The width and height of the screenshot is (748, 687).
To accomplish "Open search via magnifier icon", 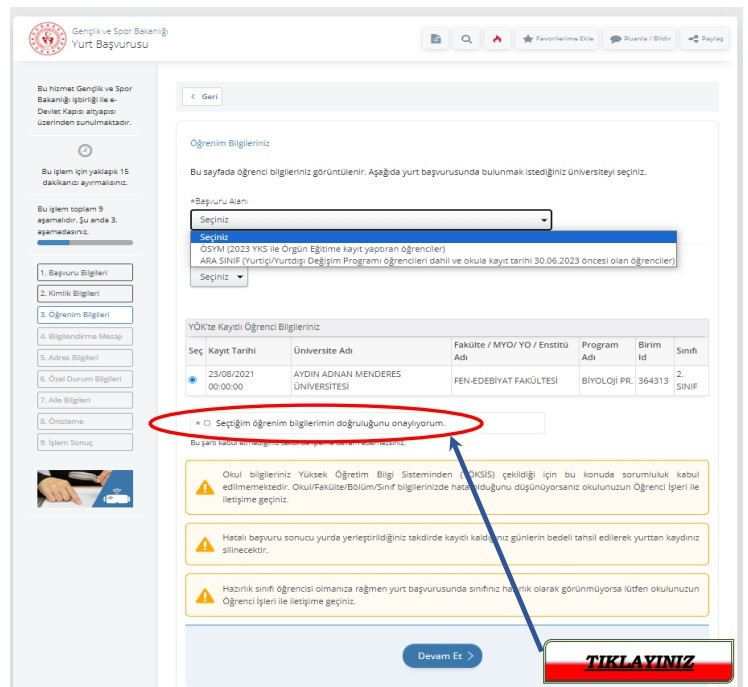I will 467,39.
